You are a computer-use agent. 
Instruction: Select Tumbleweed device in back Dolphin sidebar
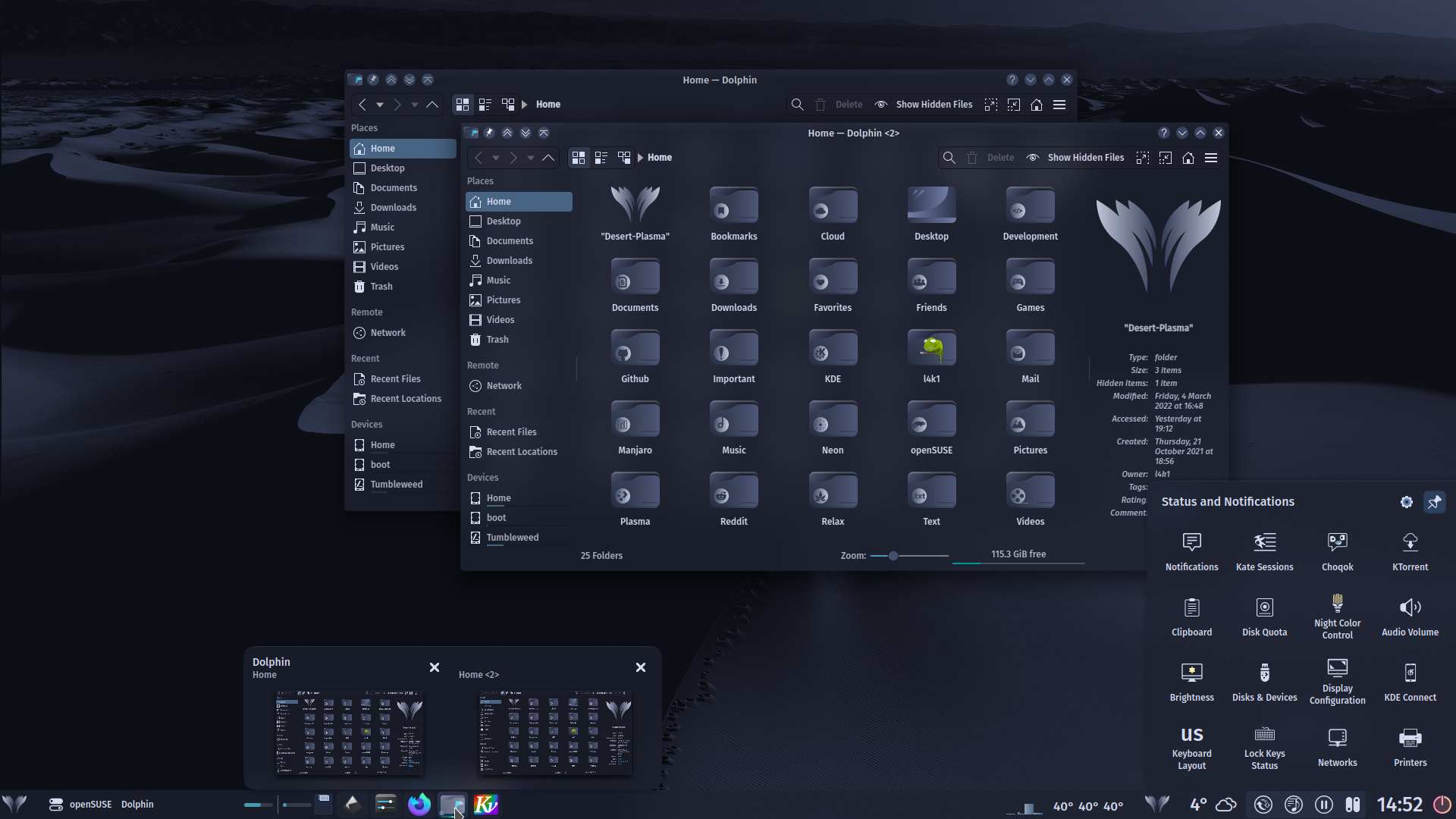403,485
